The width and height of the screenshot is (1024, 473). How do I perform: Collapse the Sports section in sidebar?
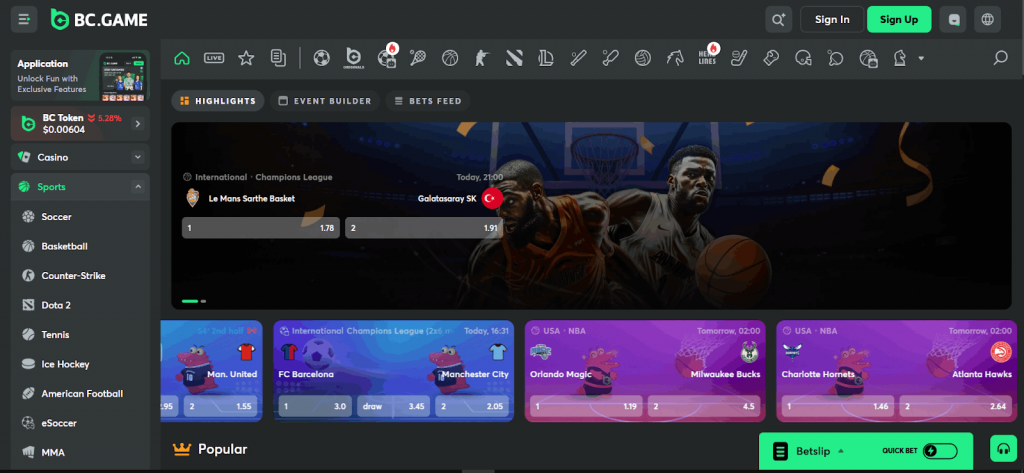point(137,187)
